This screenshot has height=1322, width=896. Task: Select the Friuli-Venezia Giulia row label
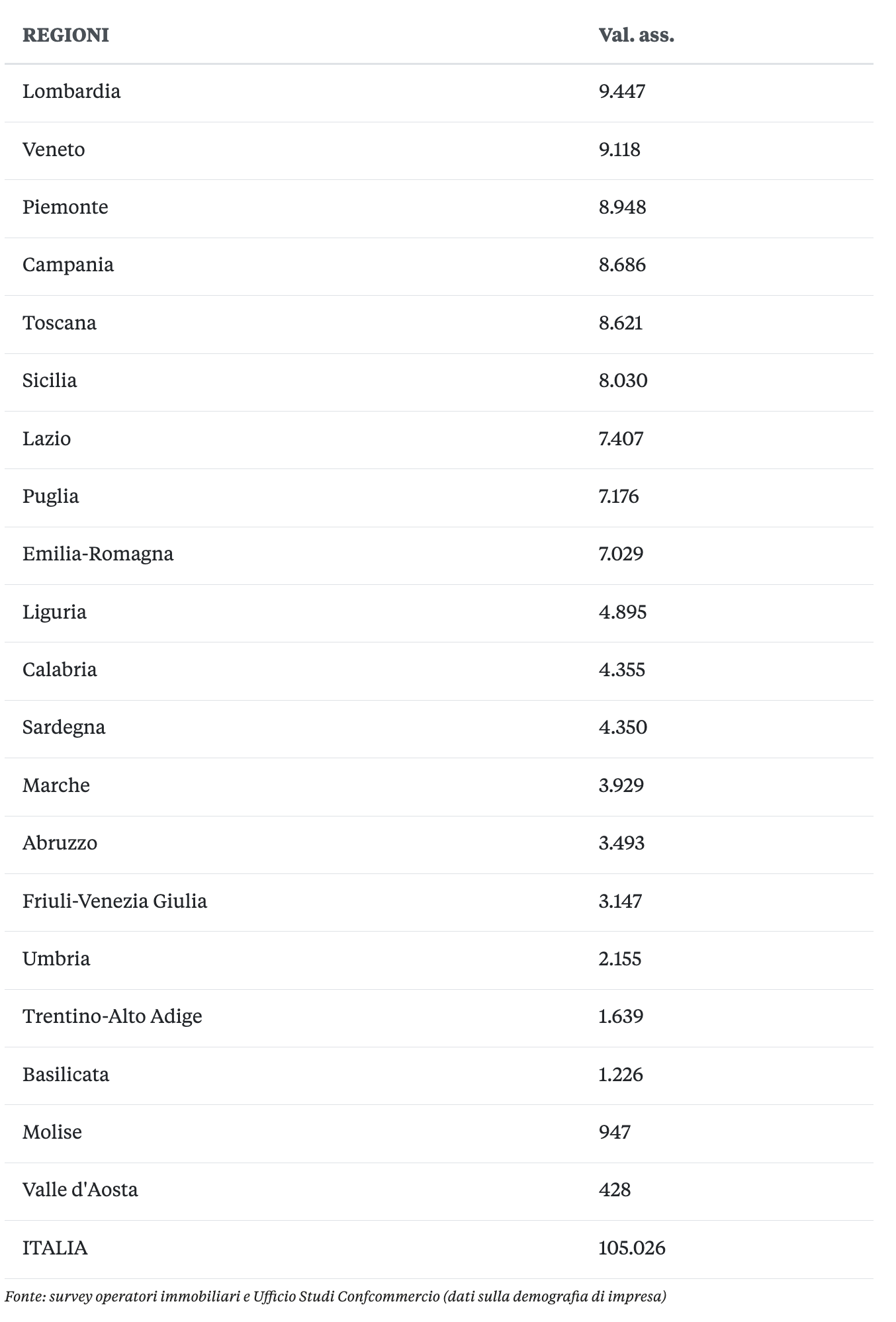(x=114, y=901)
